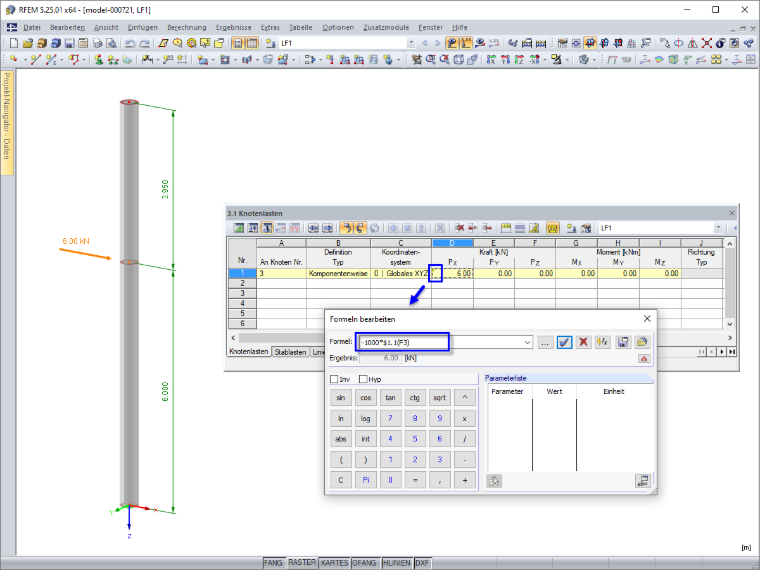The image size is (760, 570).
Task: Save the formula using the floppy disk icon
Action: coord(623,342)
